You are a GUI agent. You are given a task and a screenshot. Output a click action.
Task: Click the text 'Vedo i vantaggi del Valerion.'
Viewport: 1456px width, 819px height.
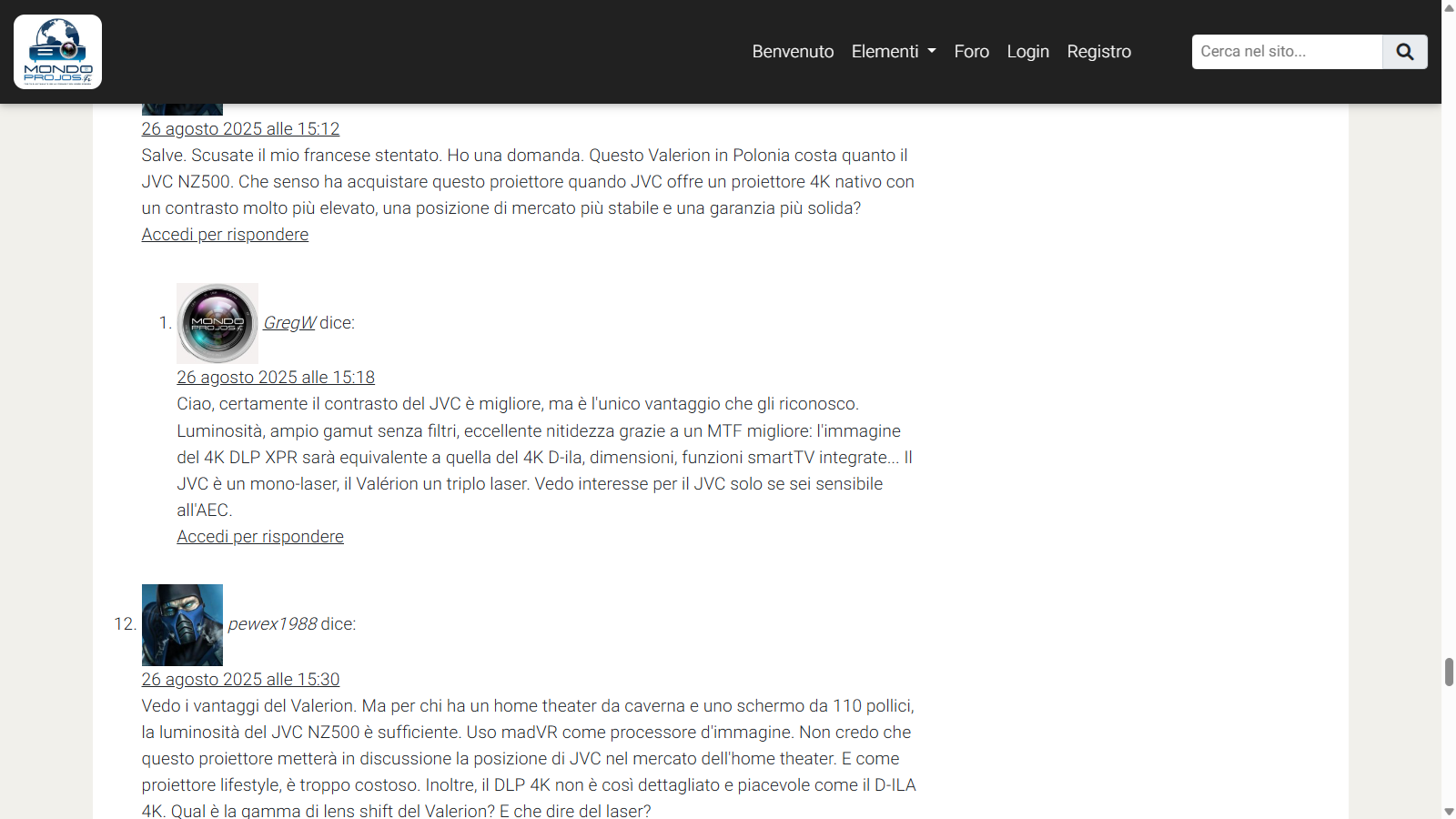pyautogui.click(x=249, y=706)
